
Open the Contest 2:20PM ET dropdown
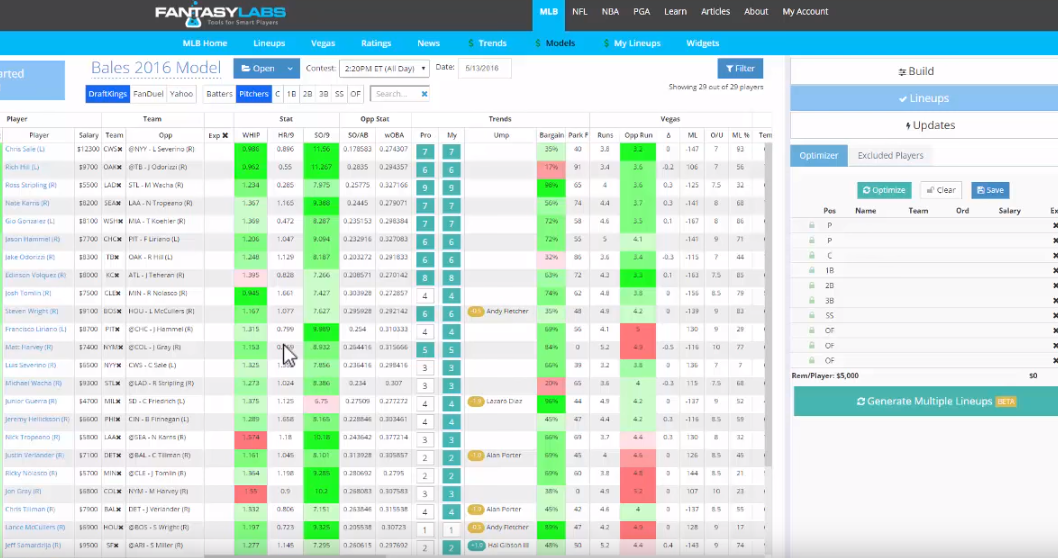(x=384, y=68)
